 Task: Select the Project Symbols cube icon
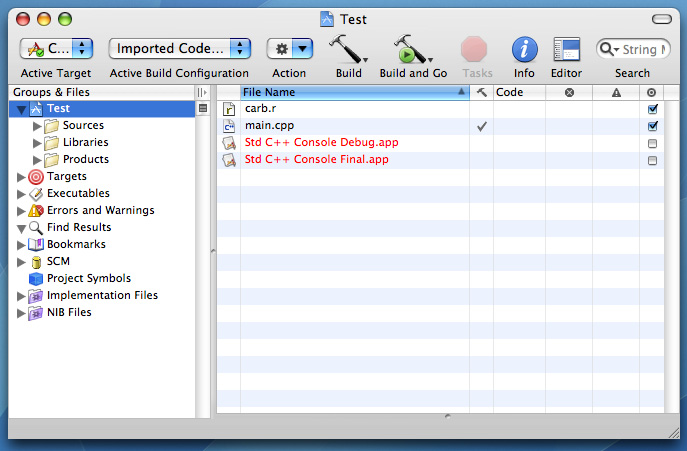tap(36, 279)
